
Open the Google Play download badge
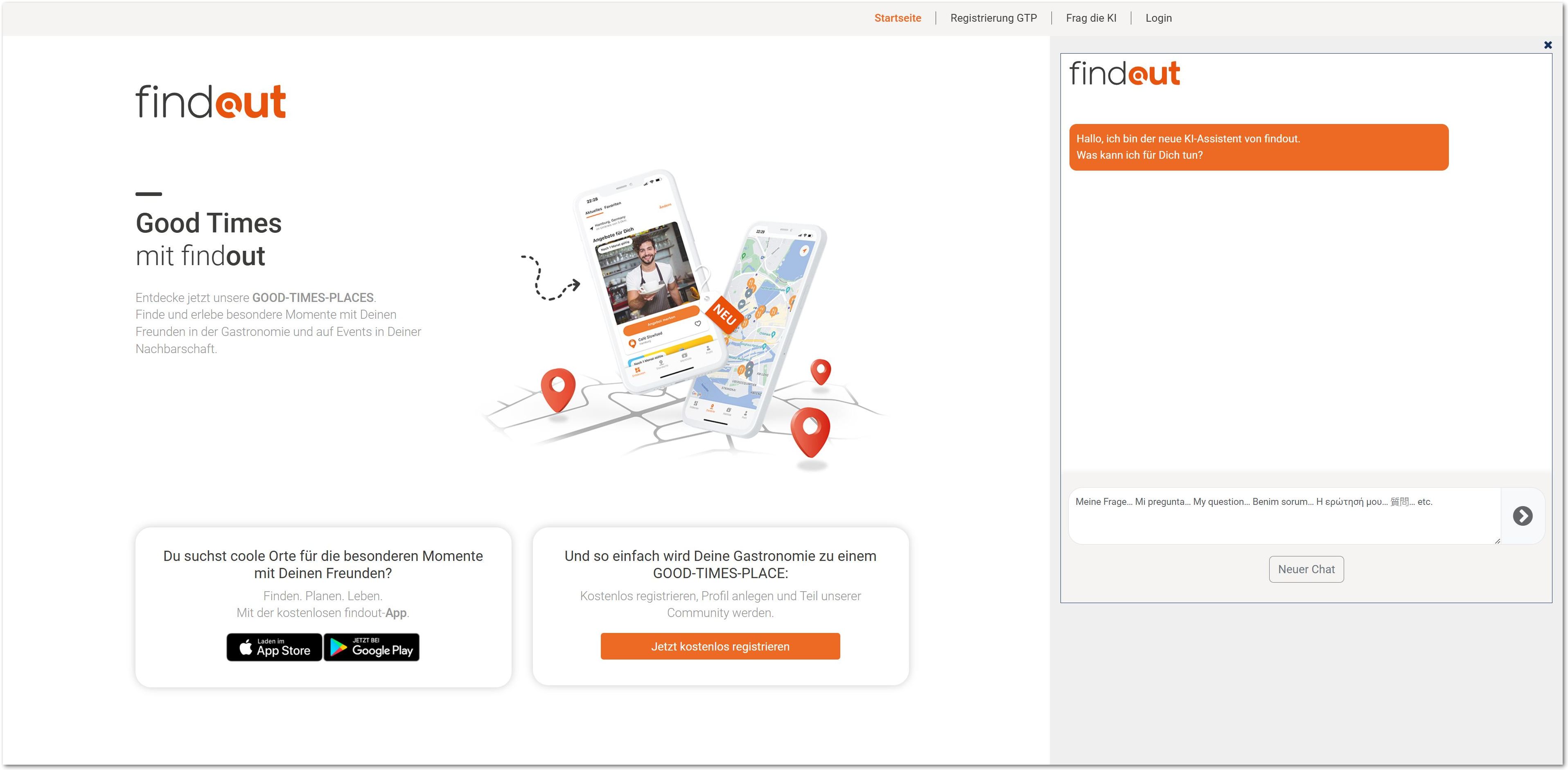(371, 647)
